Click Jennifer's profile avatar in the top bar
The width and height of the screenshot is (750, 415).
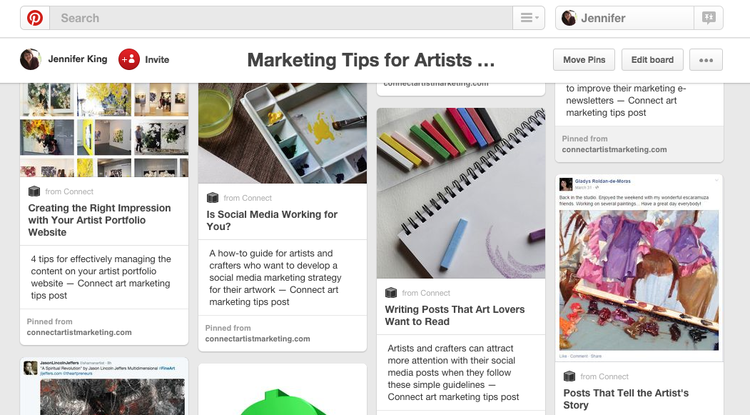[x=569, y=18]
